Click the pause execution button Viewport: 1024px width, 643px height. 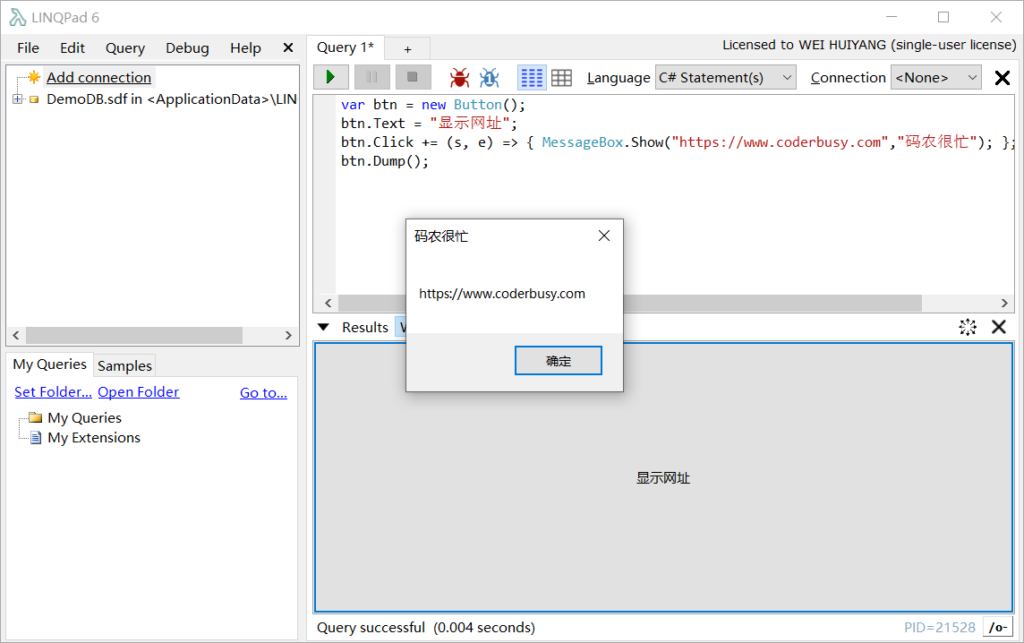[x=372, y=77]
